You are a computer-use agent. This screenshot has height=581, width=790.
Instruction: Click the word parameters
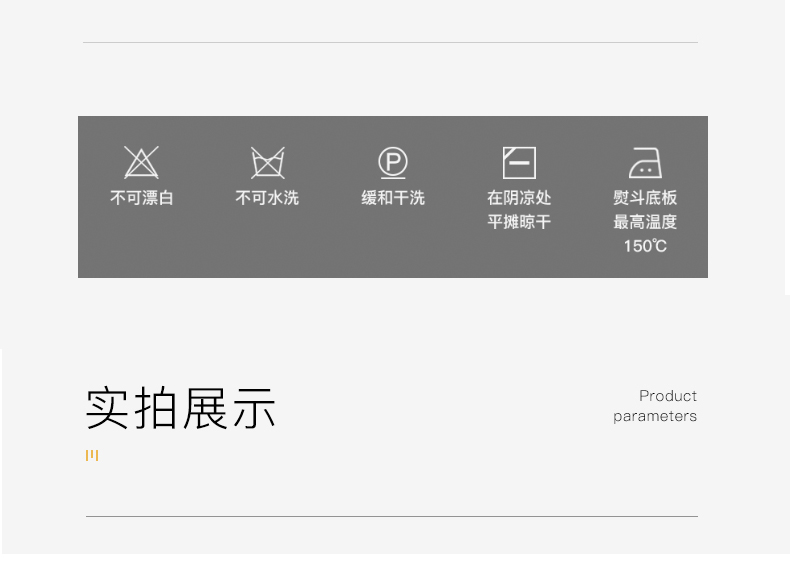655,416
